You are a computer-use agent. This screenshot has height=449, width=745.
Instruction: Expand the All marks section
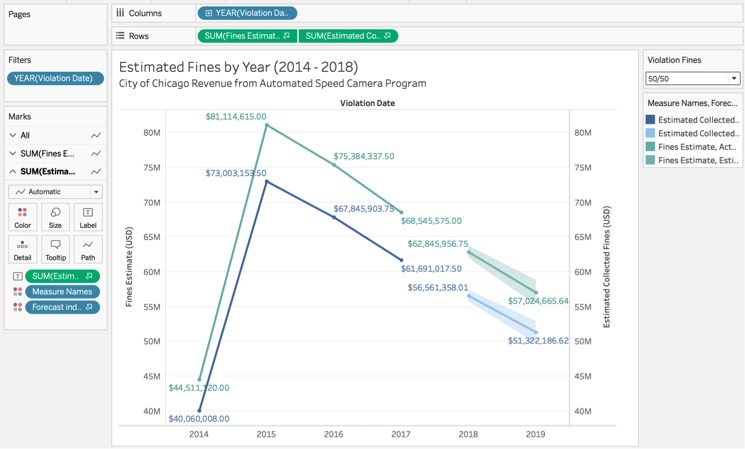[13, 135]
